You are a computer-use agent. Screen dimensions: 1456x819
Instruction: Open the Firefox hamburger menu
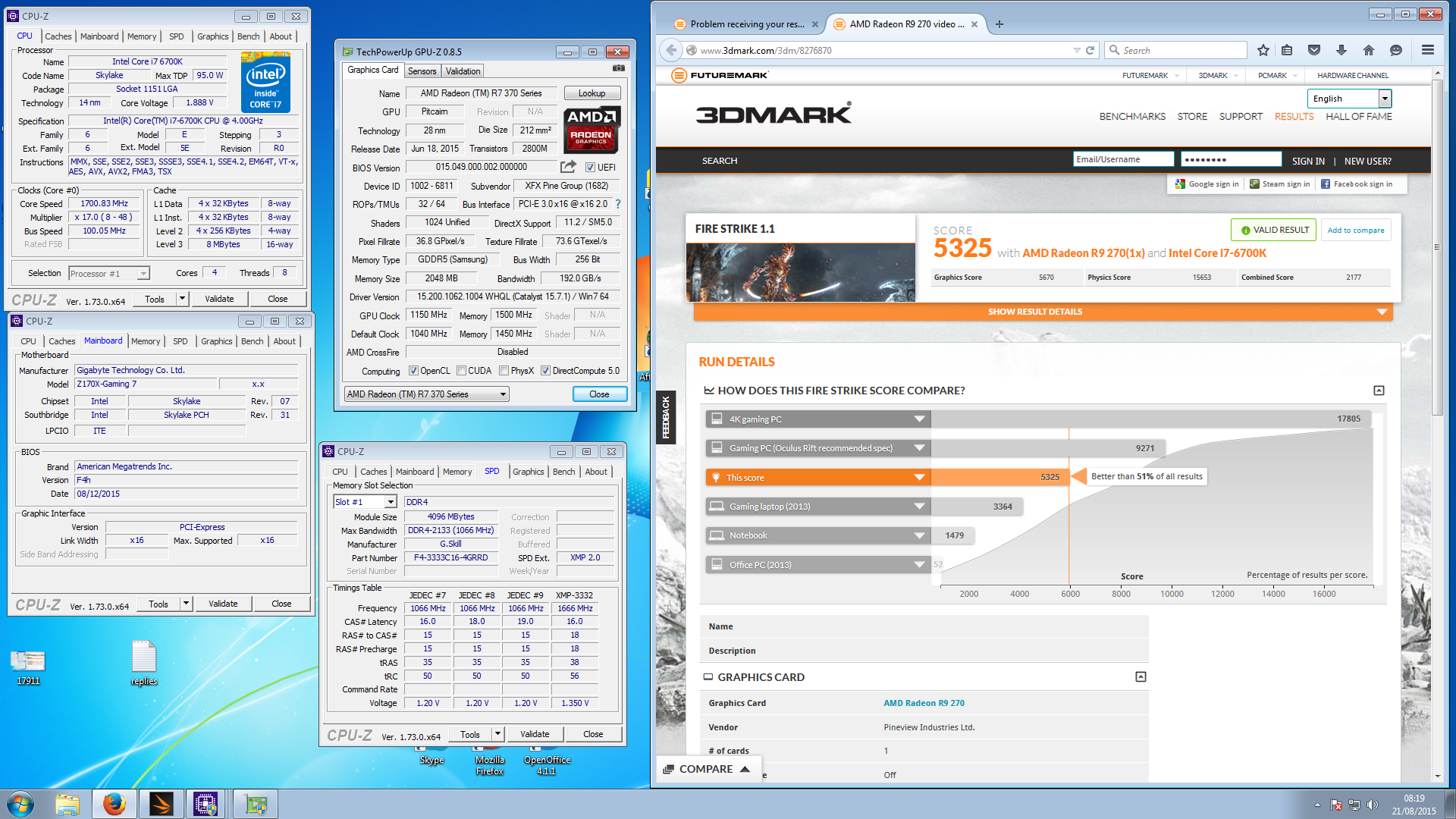[x=1428, y=50]
